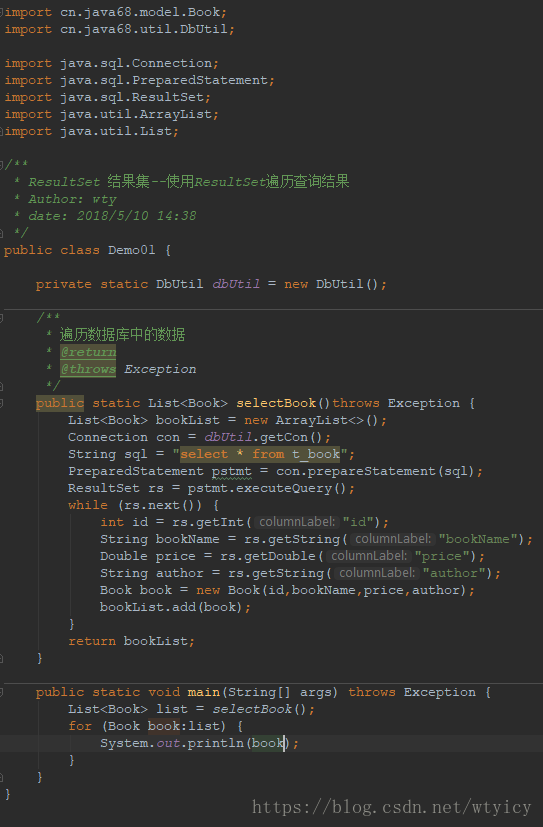Click the getCon() call
Image resolution: width=543 pixels, height=827 pixels.
(292, 437)
